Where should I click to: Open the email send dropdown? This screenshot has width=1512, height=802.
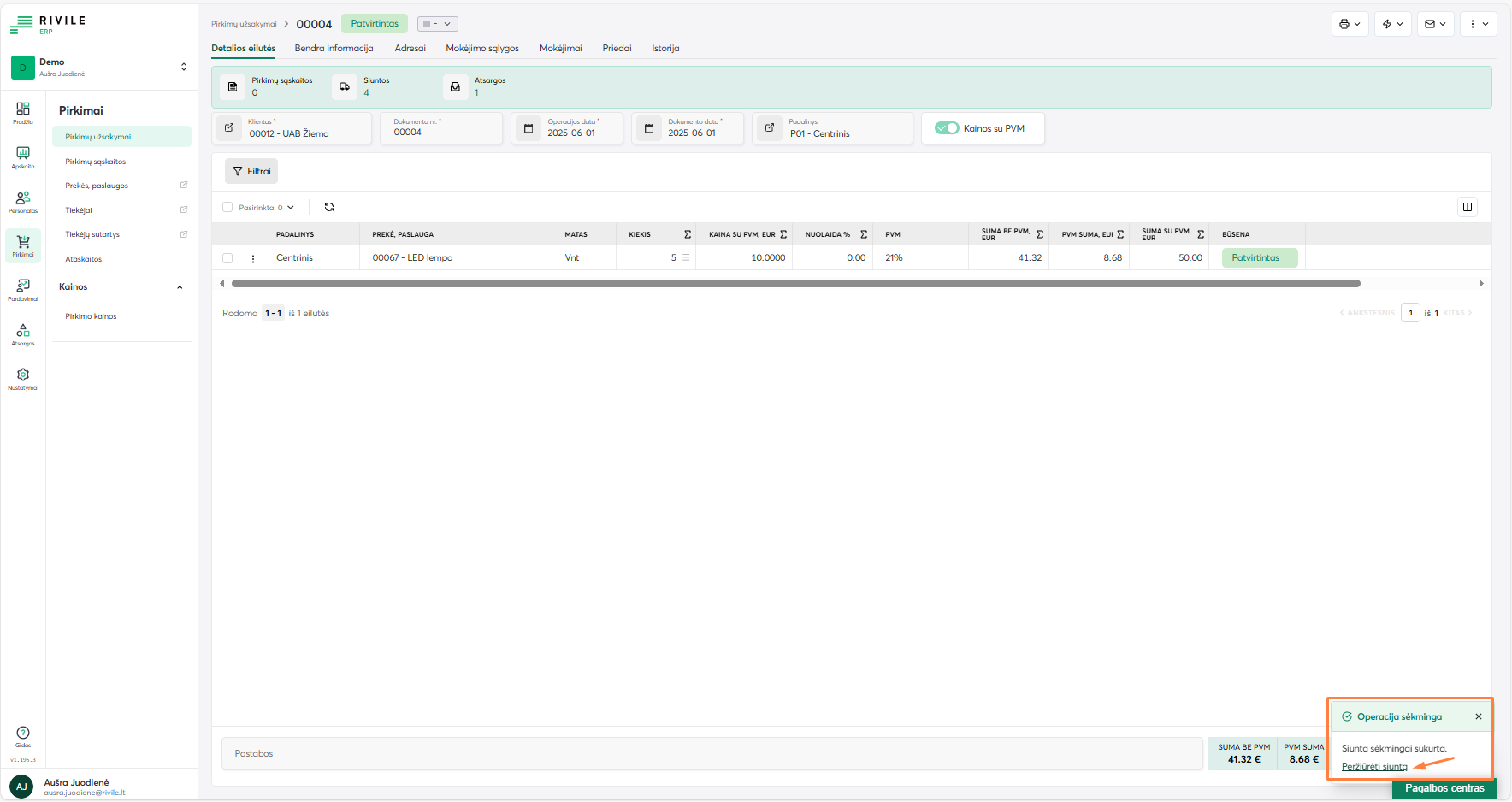(1435, 24)
